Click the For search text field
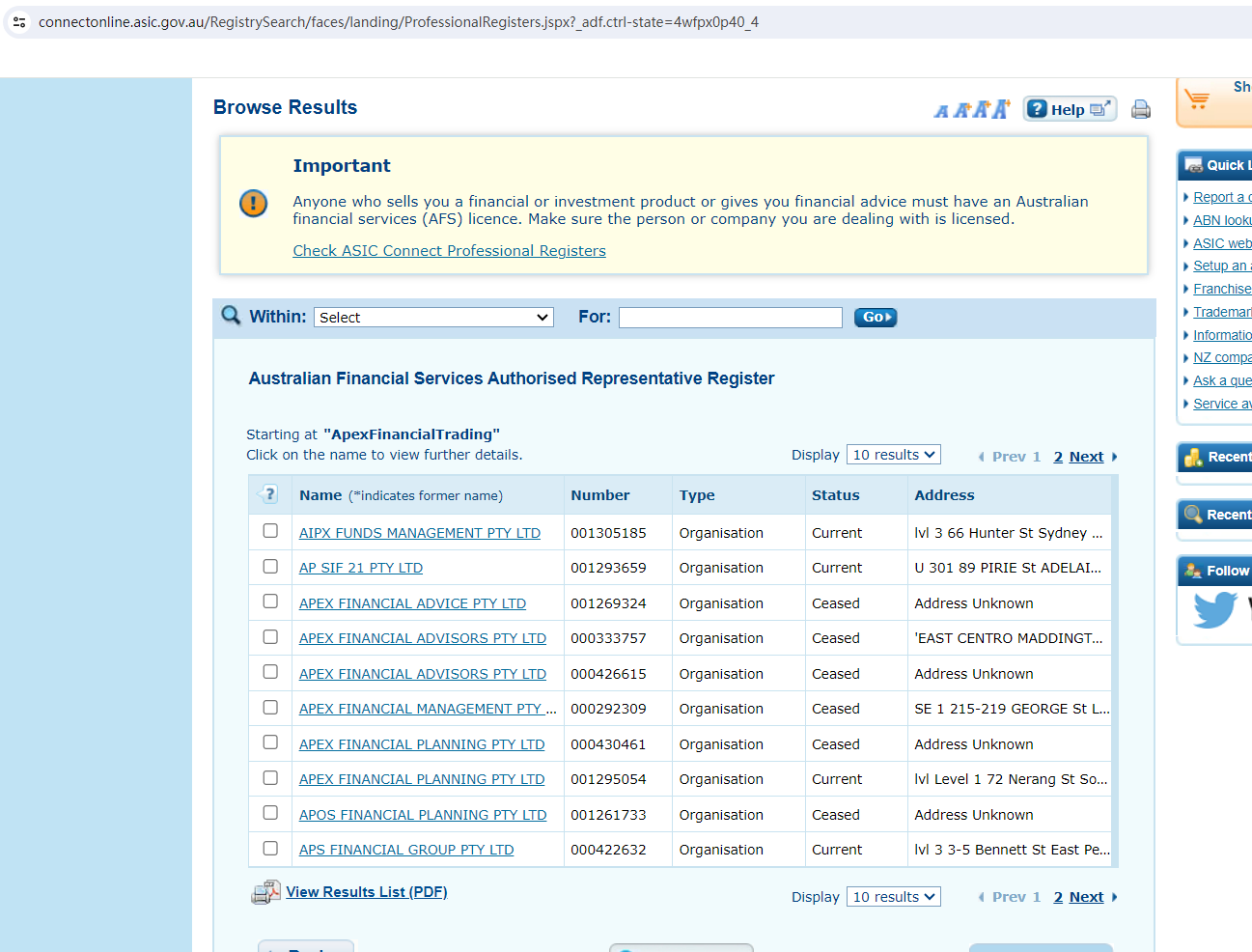The image size is (1252, 952). click(730, 318)
